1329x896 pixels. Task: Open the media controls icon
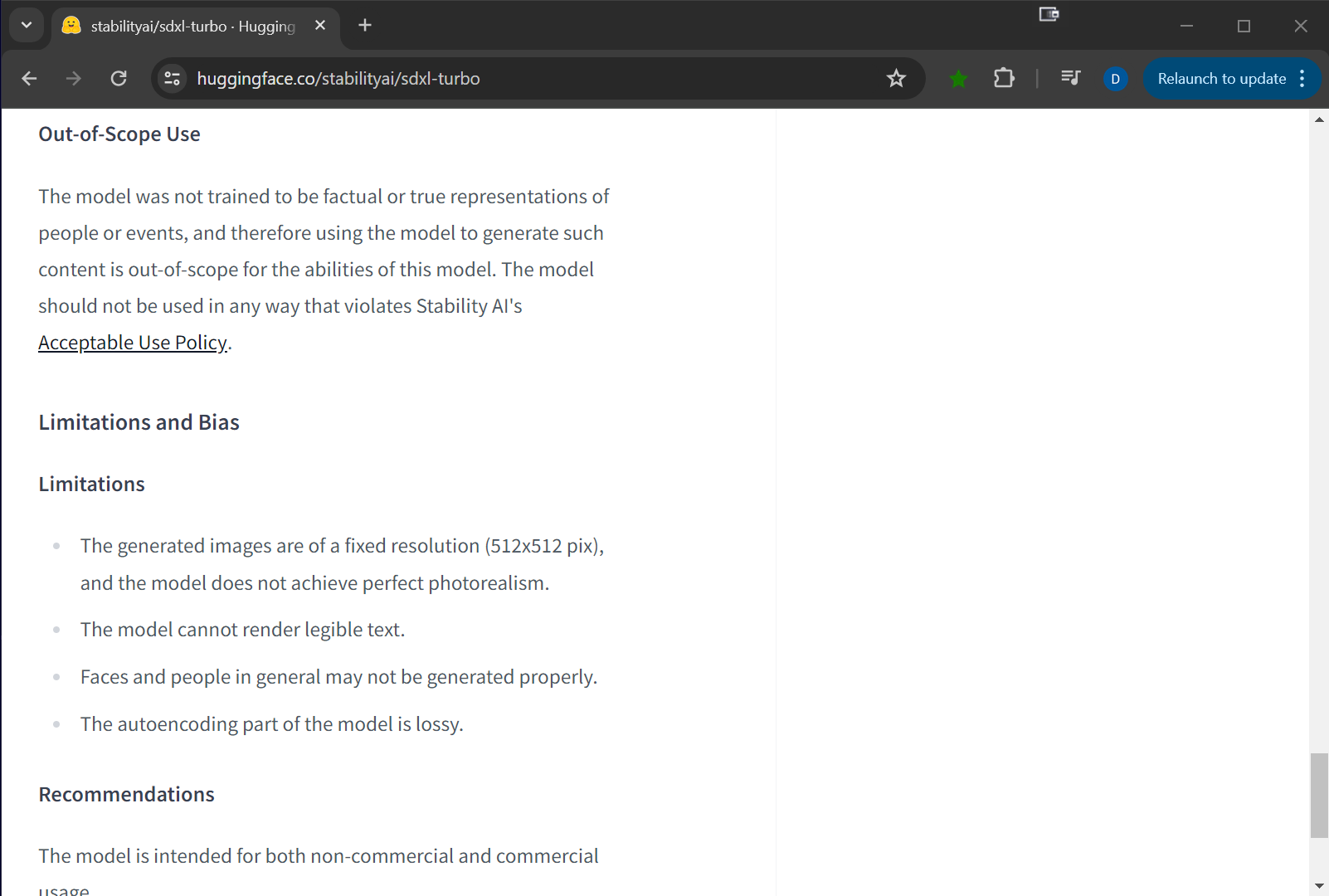click(x=1070, y=79)
